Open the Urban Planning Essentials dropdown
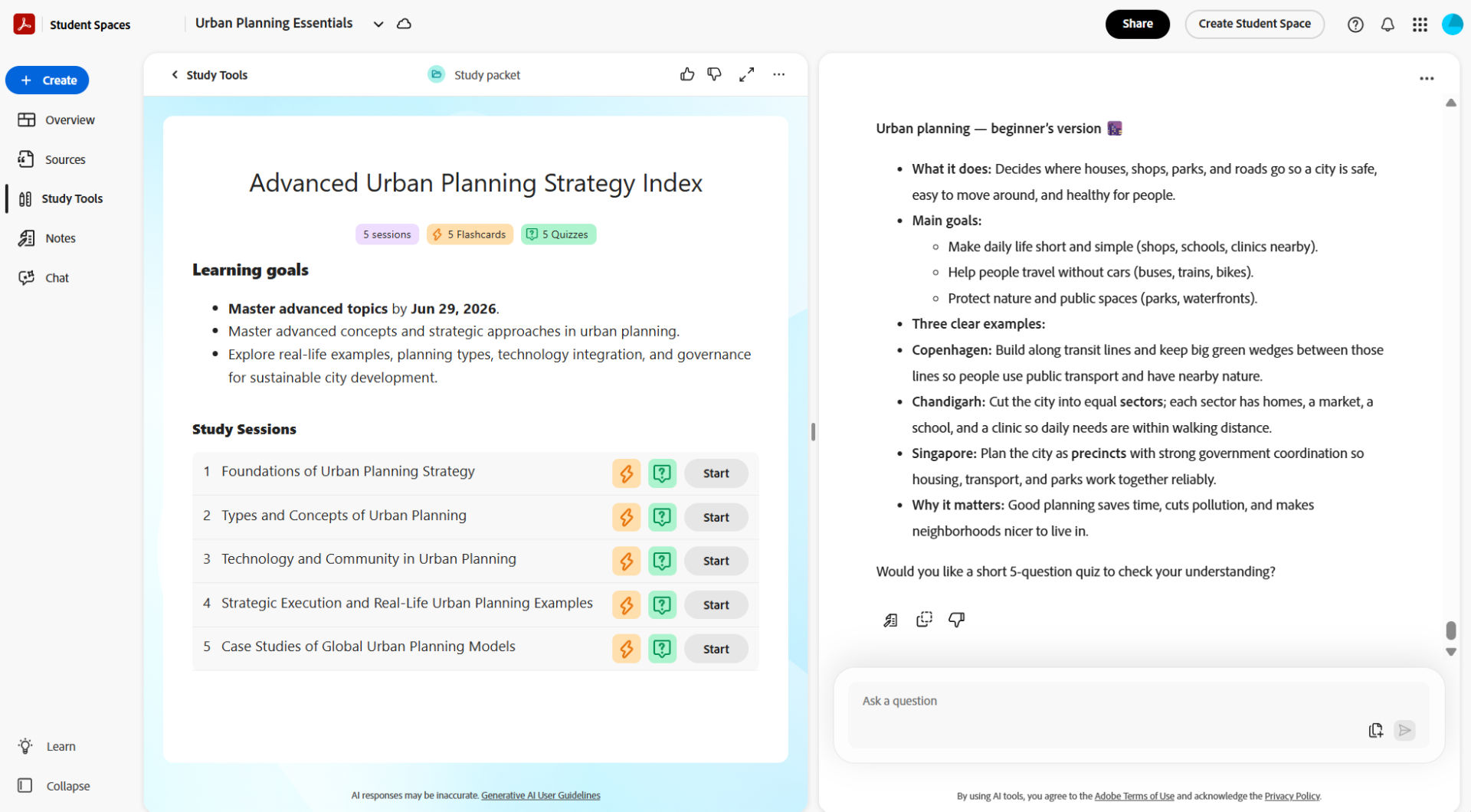Viewport: 1471px width, 812px height. point(378,24)
